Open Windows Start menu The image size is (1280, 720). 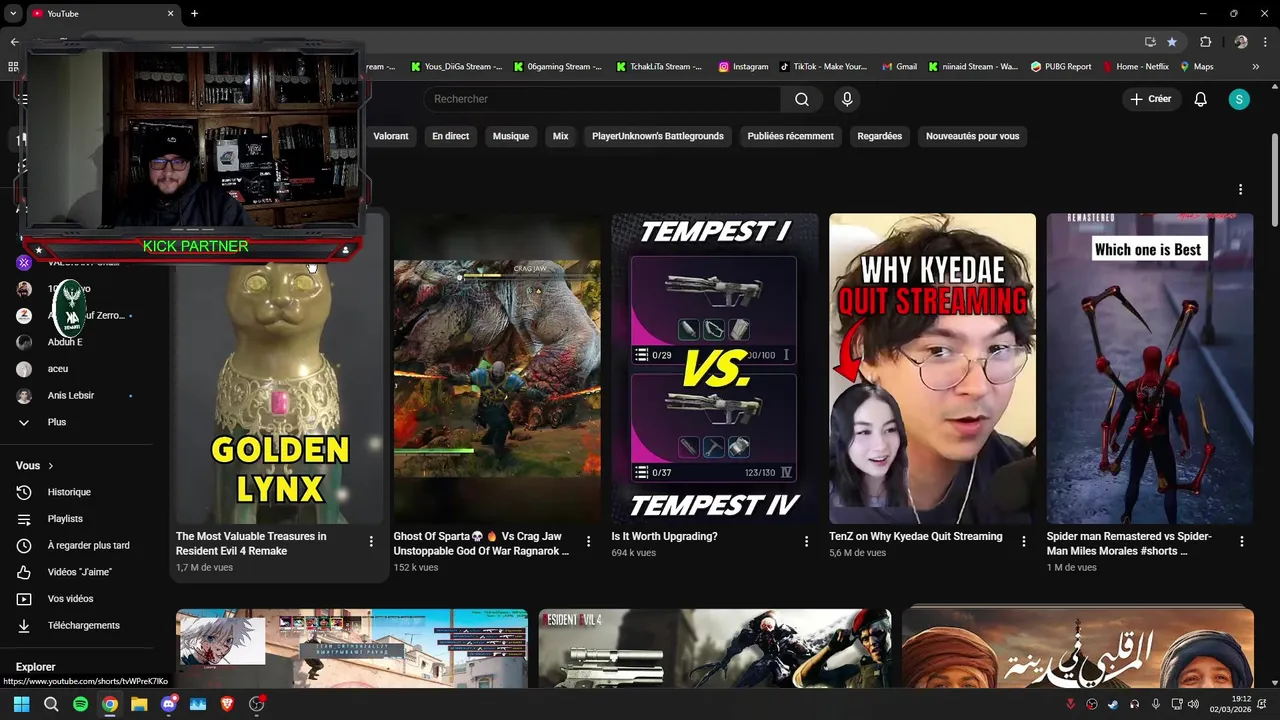pos(21,704)
